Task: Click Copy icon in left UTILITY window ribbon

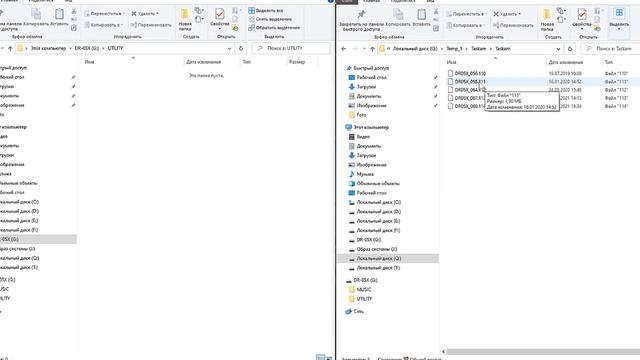Action: (x=36, y=14)
